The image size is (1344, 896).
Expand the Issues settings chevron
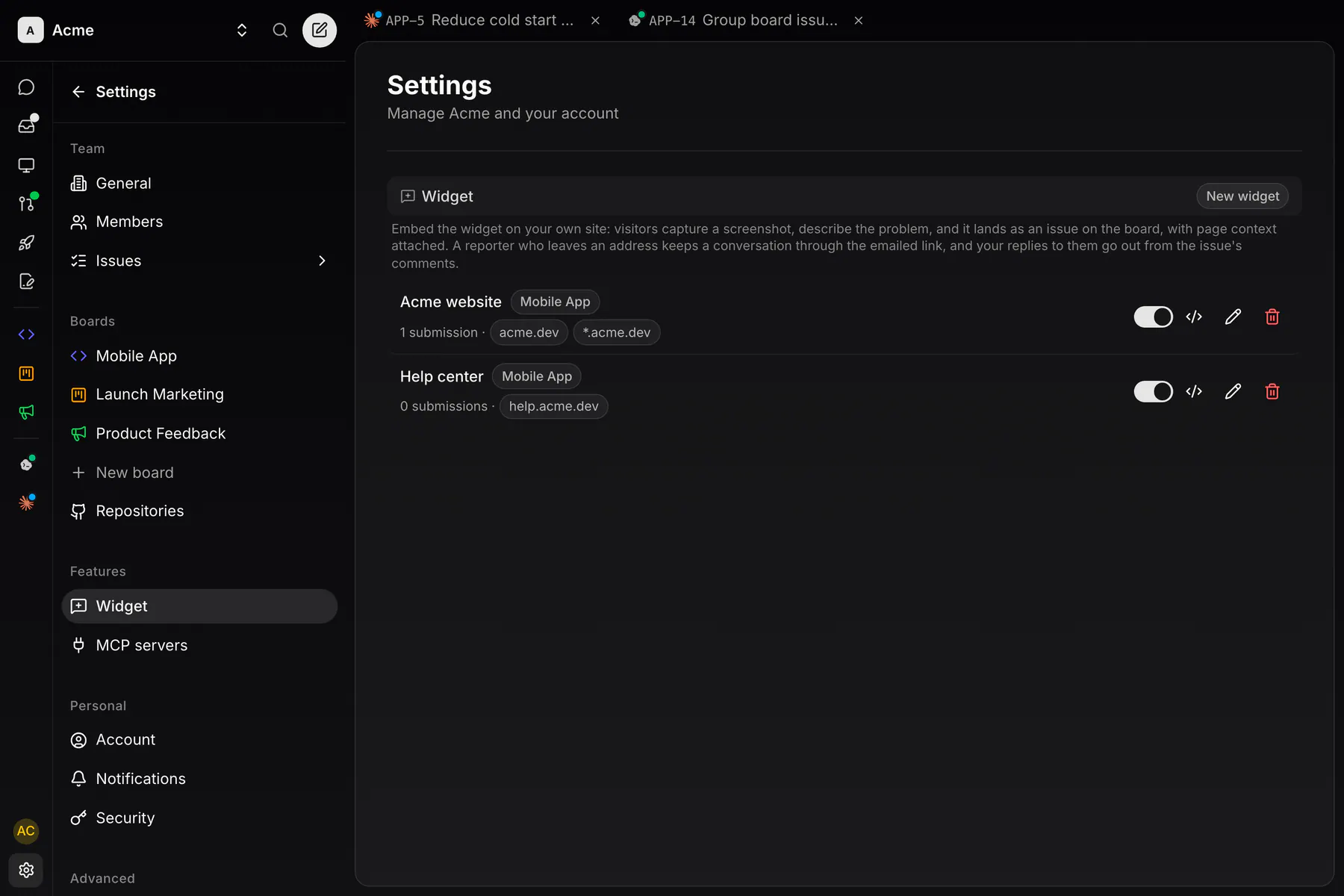(x=322, y=261)
